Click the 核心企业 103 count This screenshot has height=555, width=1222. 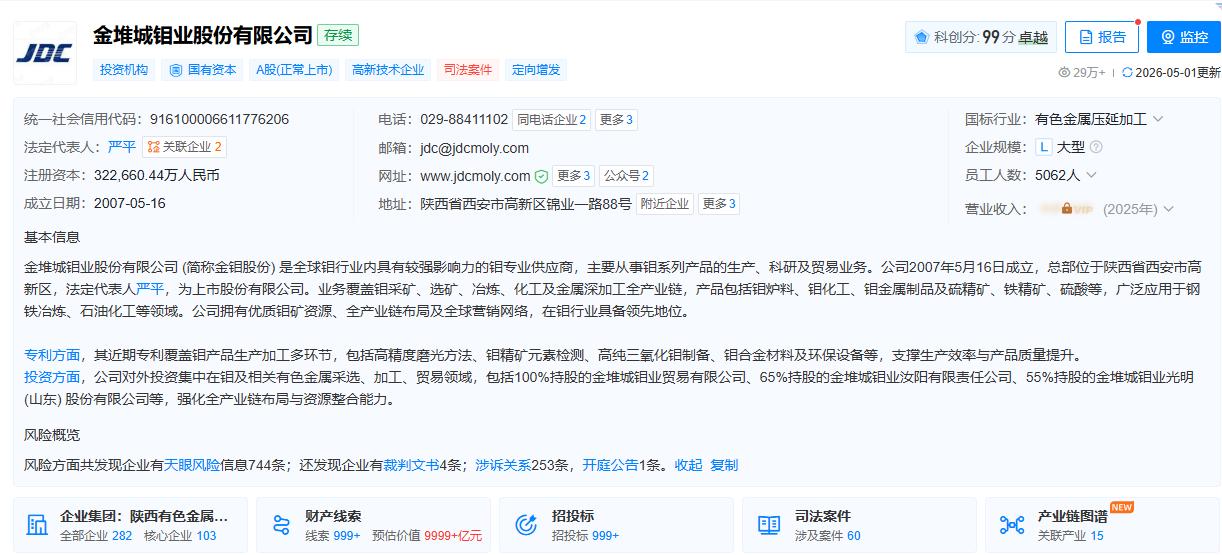180,536
